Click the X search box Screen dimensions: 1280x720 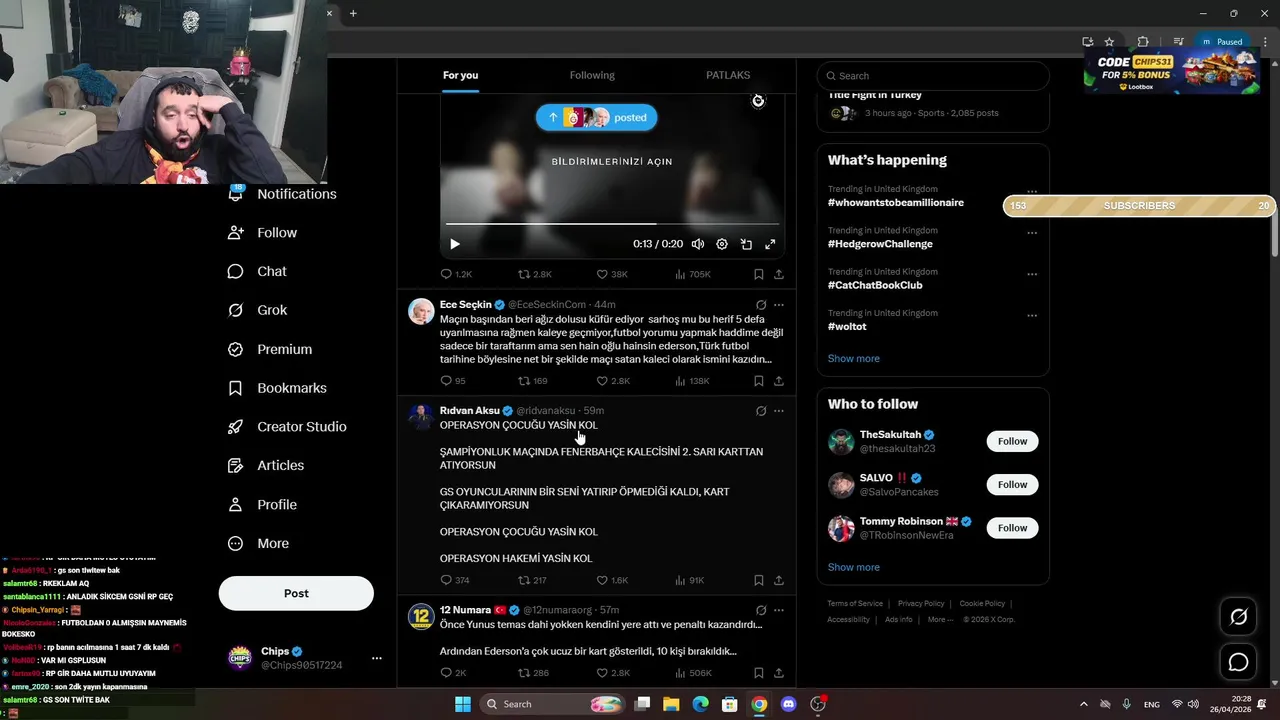933,76
